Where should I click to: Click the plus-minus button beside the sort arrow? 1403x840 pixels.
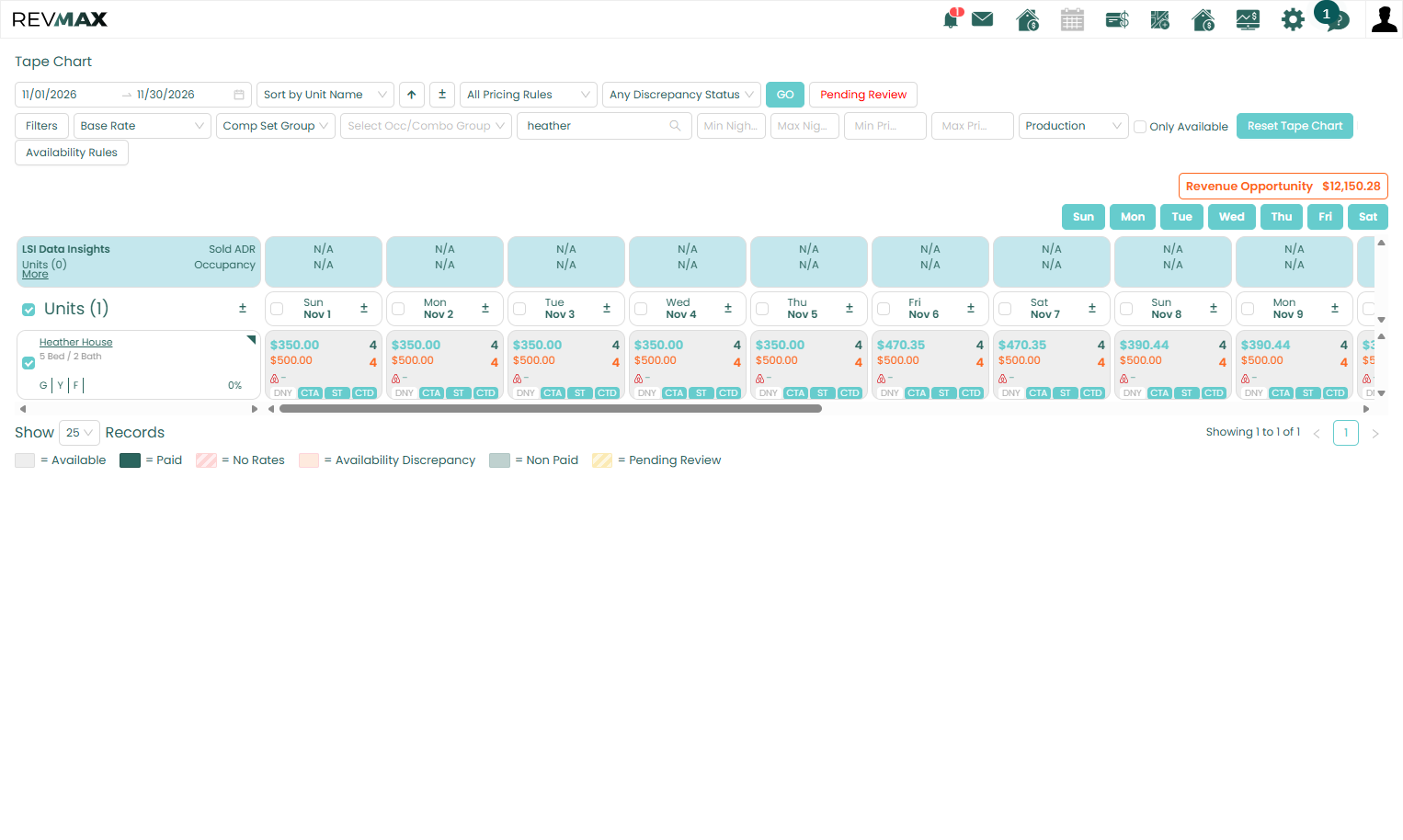pyautogui.click(x=442, y=95)
